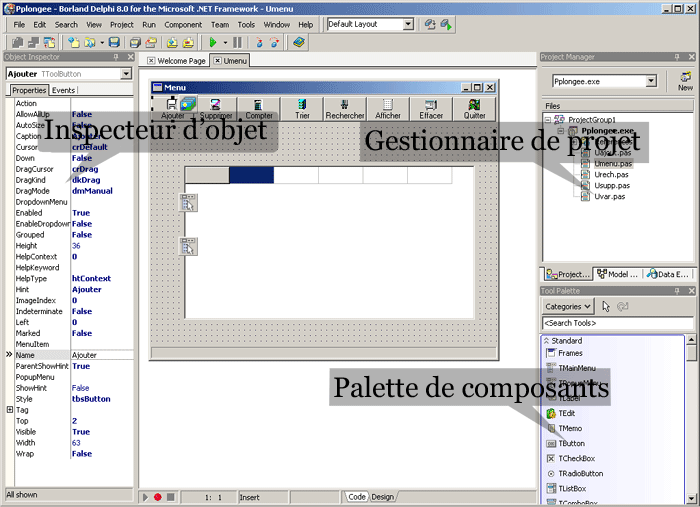Close the Umenu tab using x

217,61
